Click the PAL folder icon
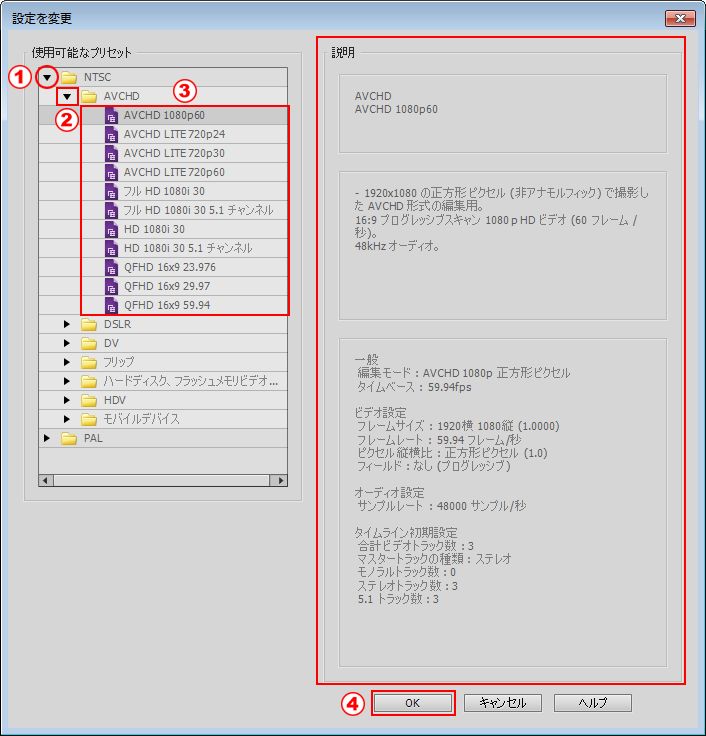 click(x=69, y=438)
